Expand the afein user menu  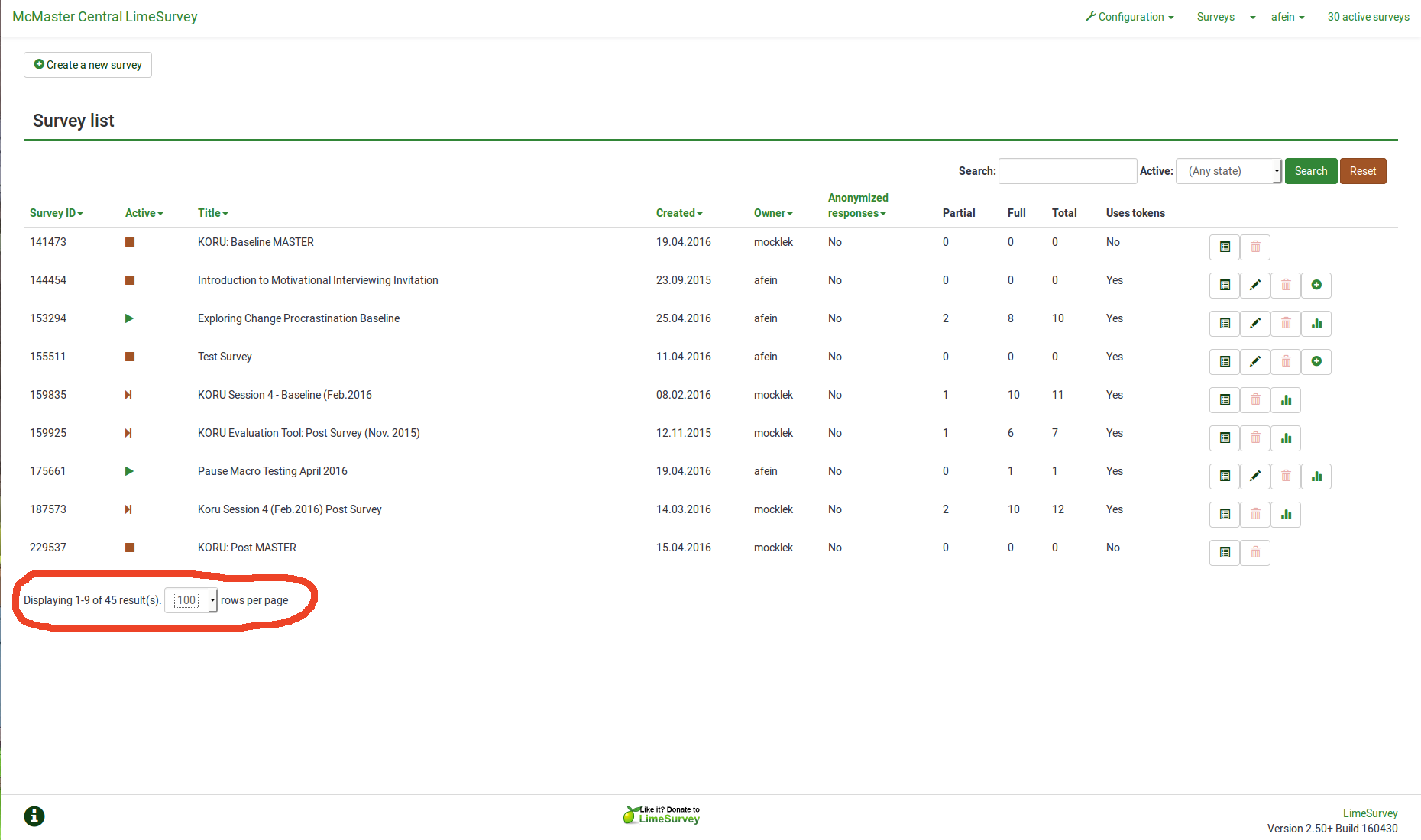[1287, 17]
